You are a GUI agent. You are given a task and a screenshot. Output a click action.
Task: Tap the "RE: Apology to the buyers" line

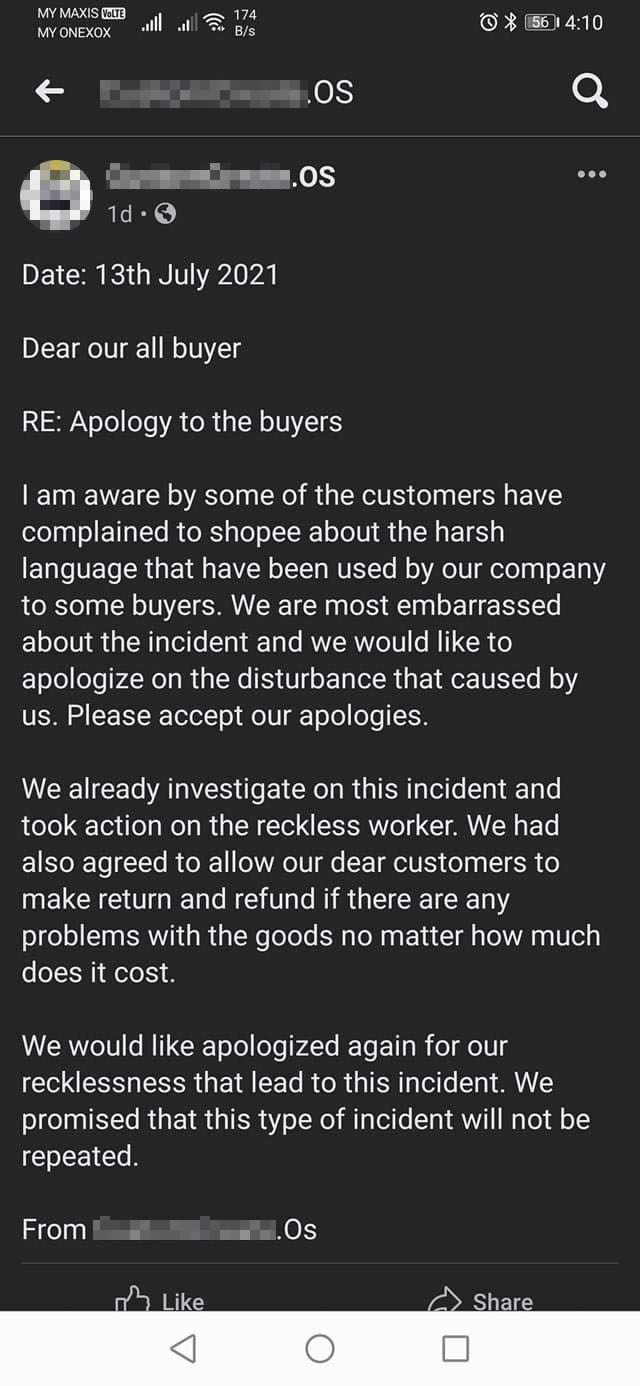(x=182, y=422)
